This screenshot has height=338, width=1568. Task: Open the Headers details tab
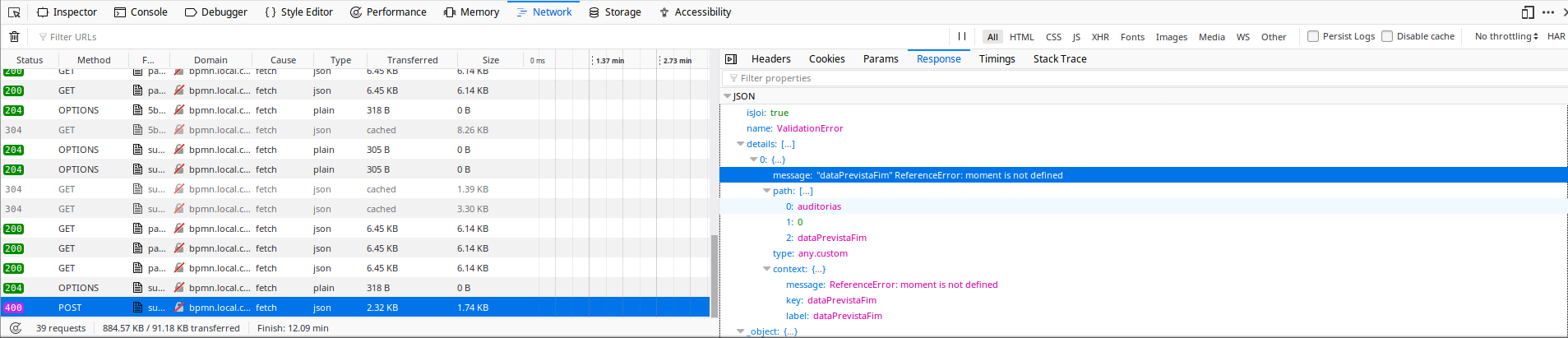tap(770, 59)
